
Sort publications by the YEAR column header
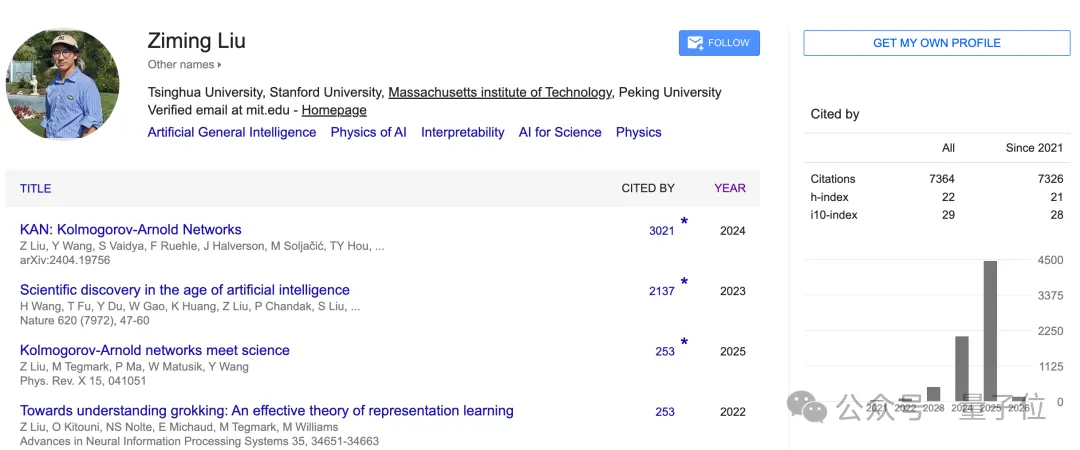point(729,188)
